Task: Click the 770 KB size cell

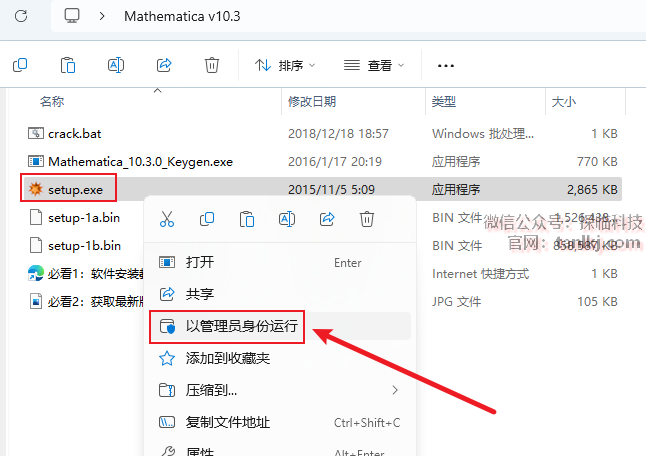Action: (x=597, y=162)
